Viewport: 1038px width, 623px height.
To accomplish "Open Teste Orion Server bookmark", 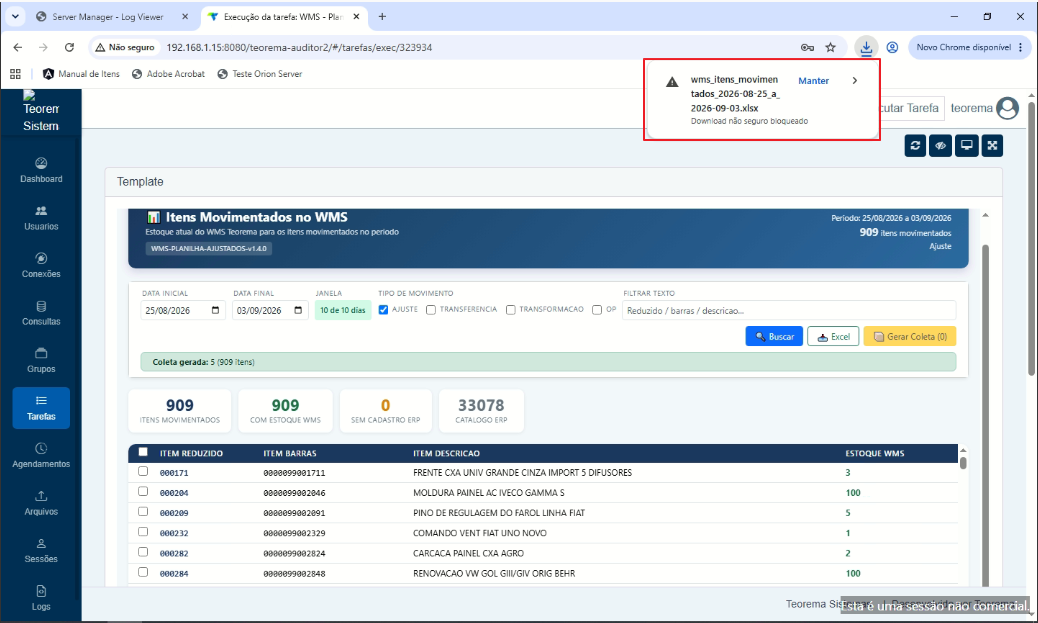I will click(x=260, y=74).
